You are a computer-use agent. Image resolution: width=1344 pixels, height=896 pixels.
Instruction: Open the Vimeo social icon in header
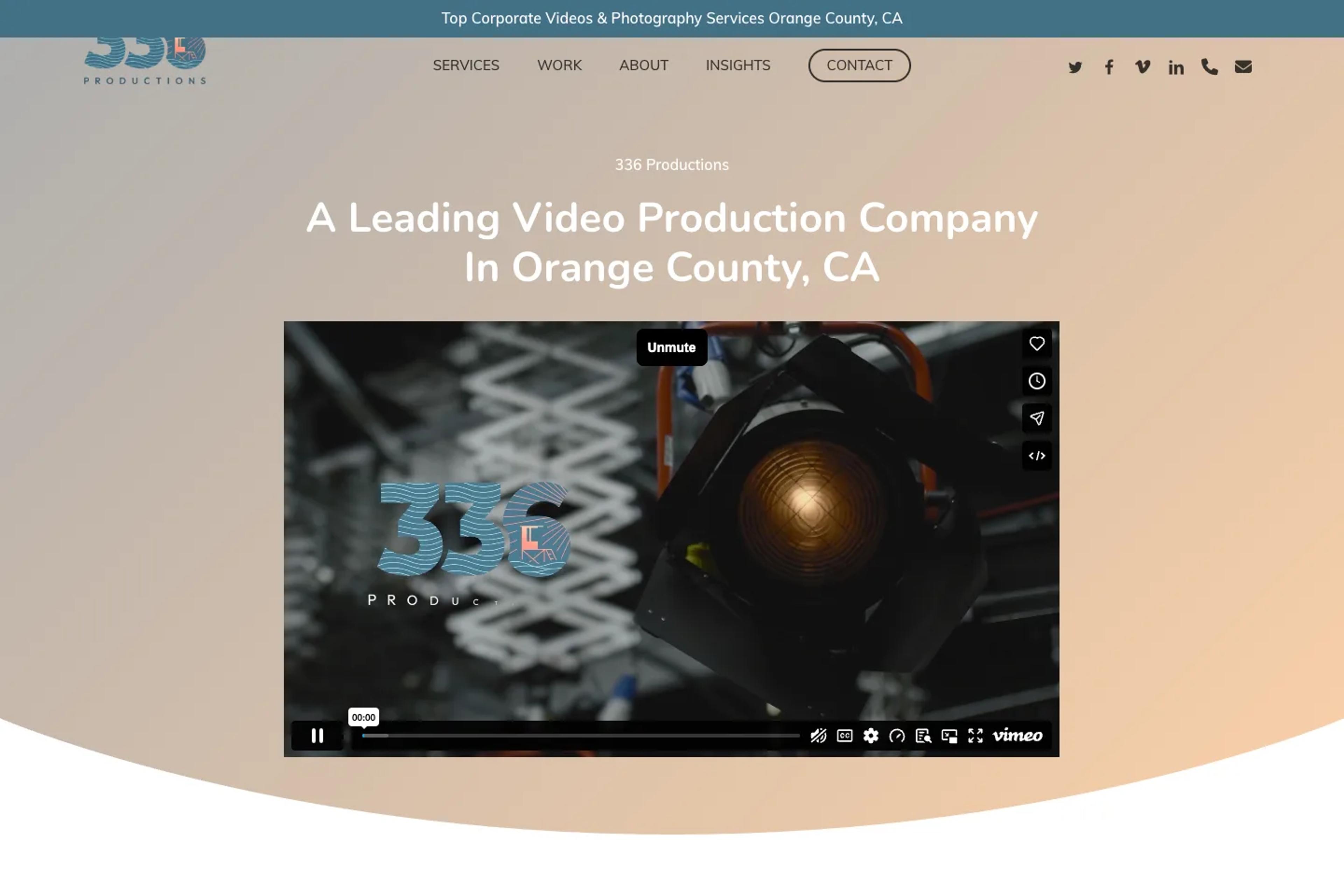(x=1142, y=67)
